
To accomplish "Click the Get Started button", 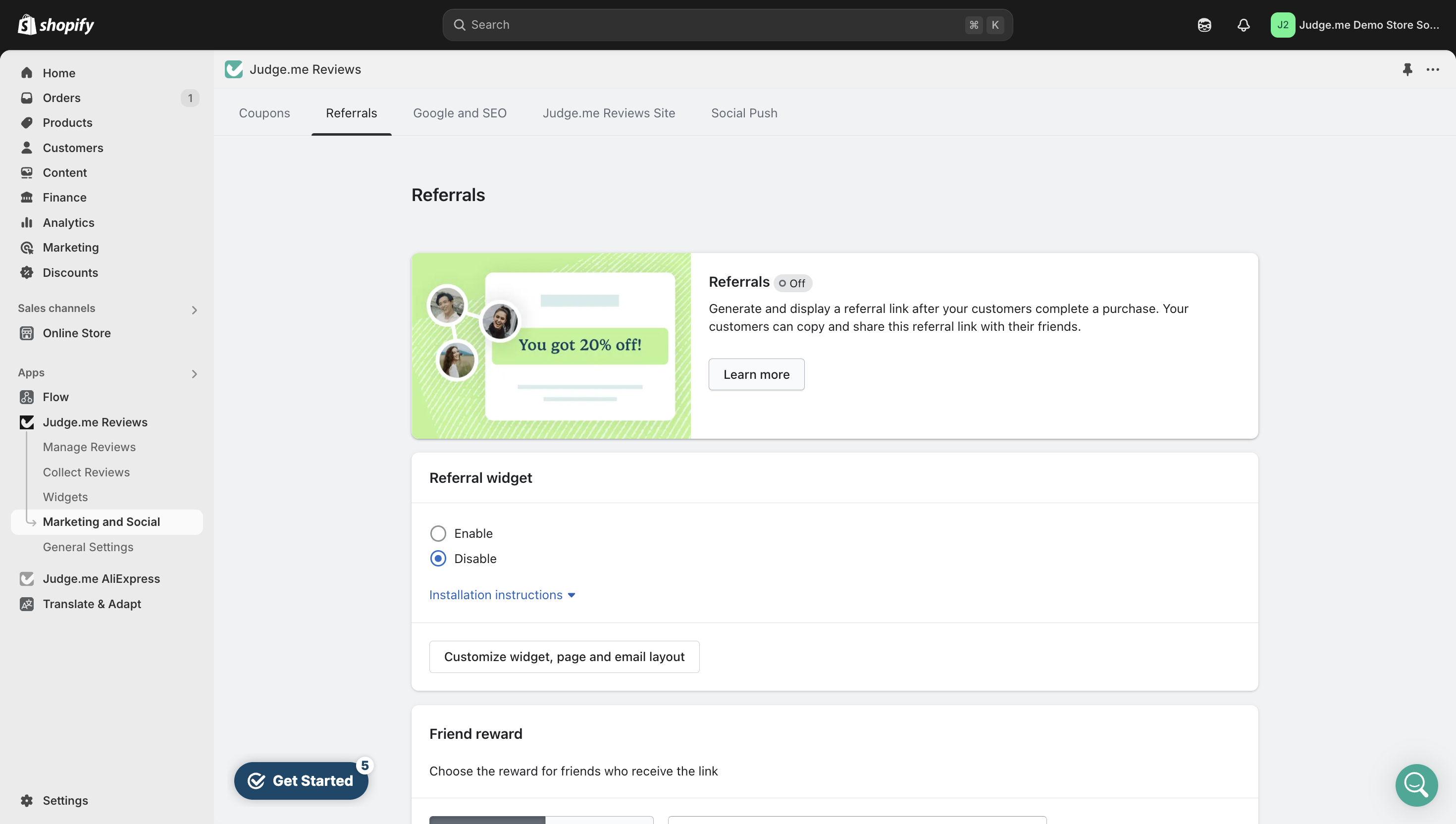I will click(301, 780).
